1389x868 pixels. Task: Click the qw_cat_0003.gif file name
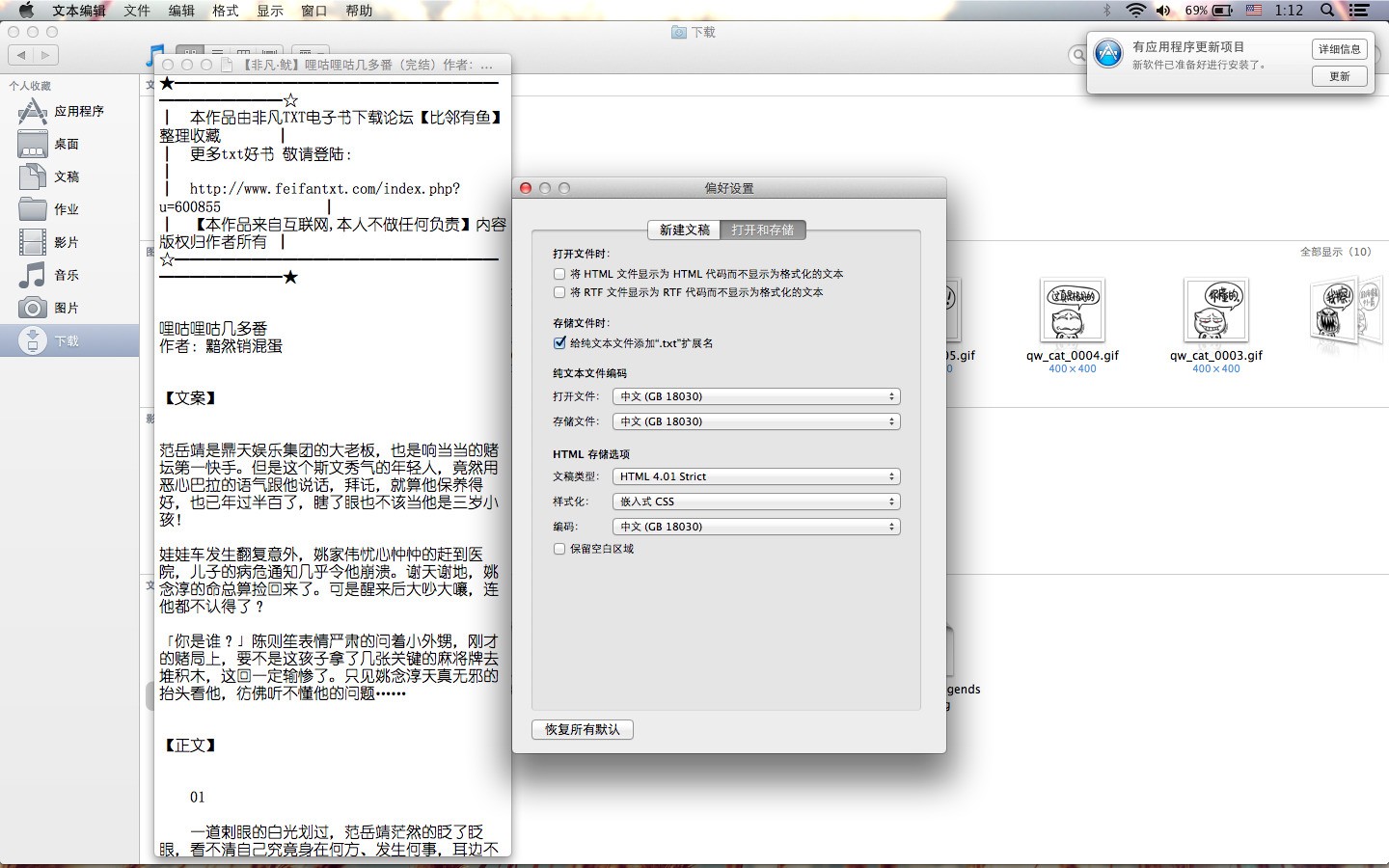coord(1216,355)
